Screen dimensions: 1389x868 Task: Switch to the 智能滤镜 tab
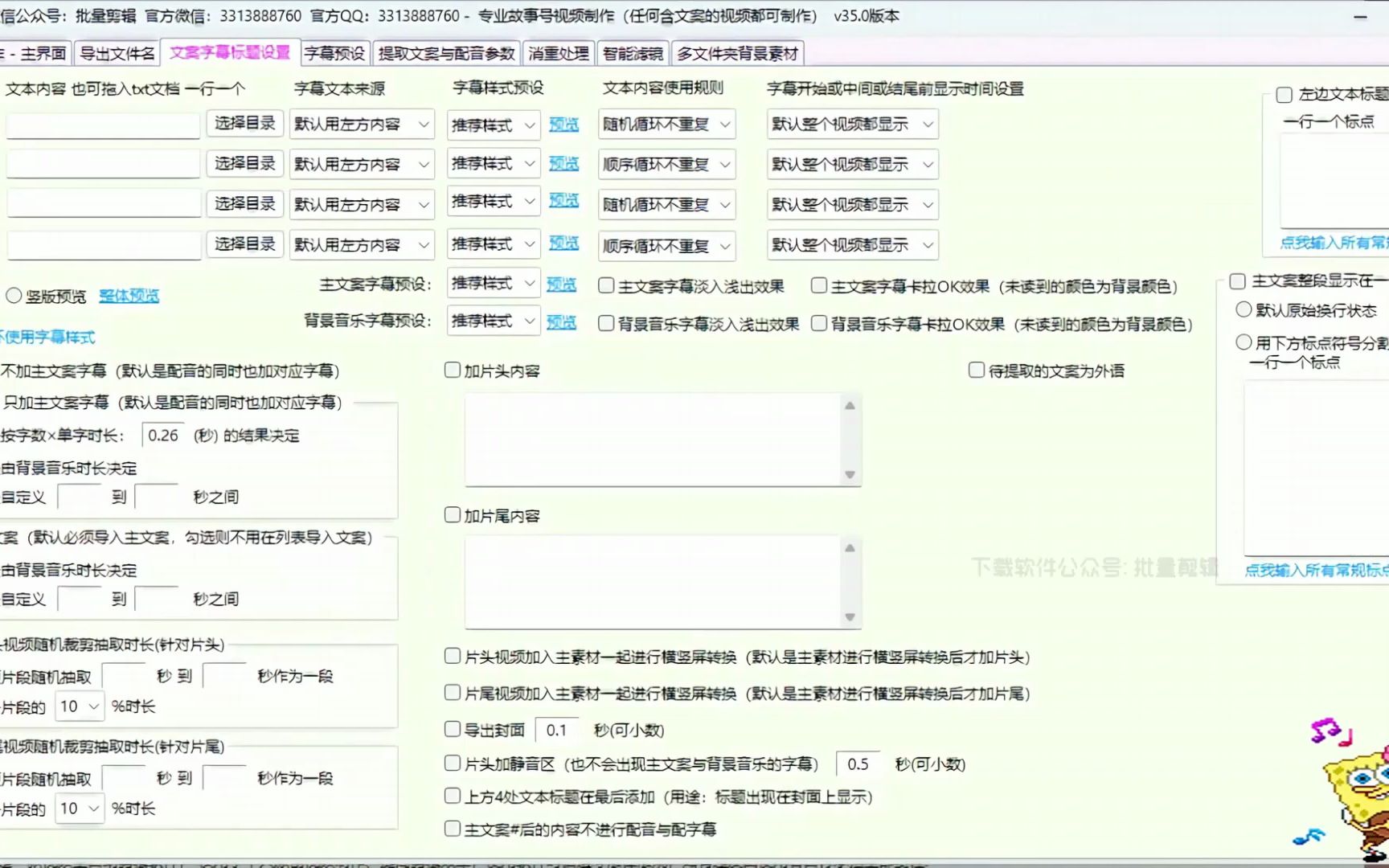tap(633, 51)
